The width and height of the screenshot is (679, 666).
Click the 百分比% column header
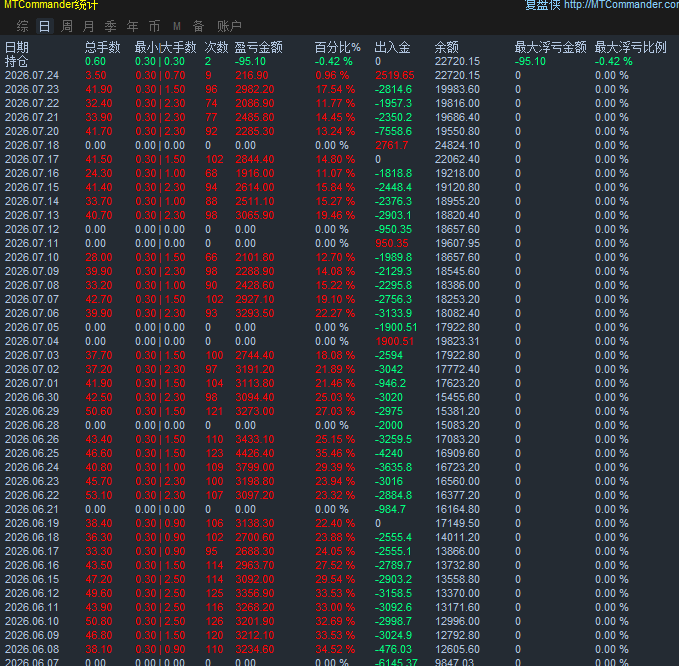[337, 47]
